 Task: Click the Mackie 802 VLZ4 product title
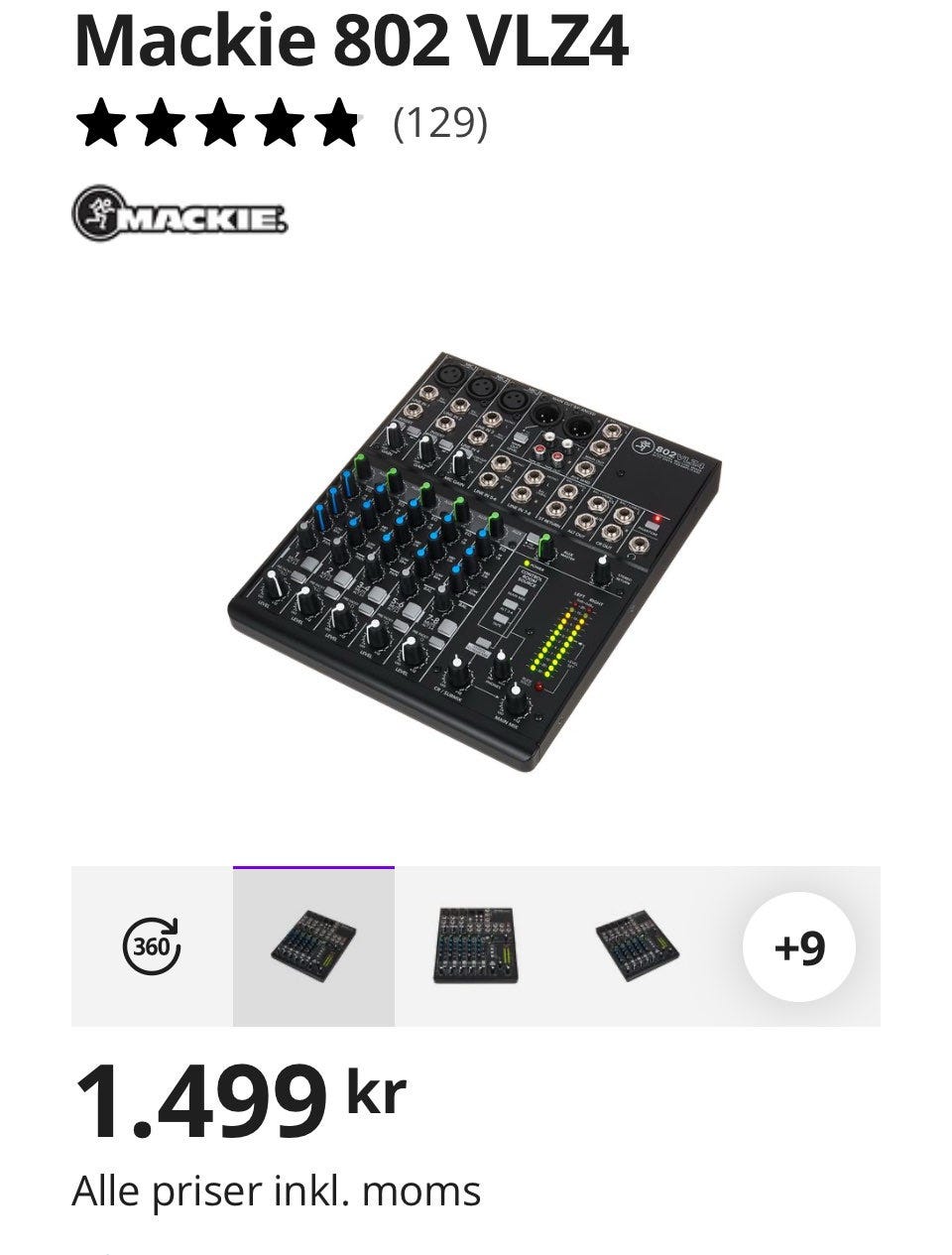[350, 41]
